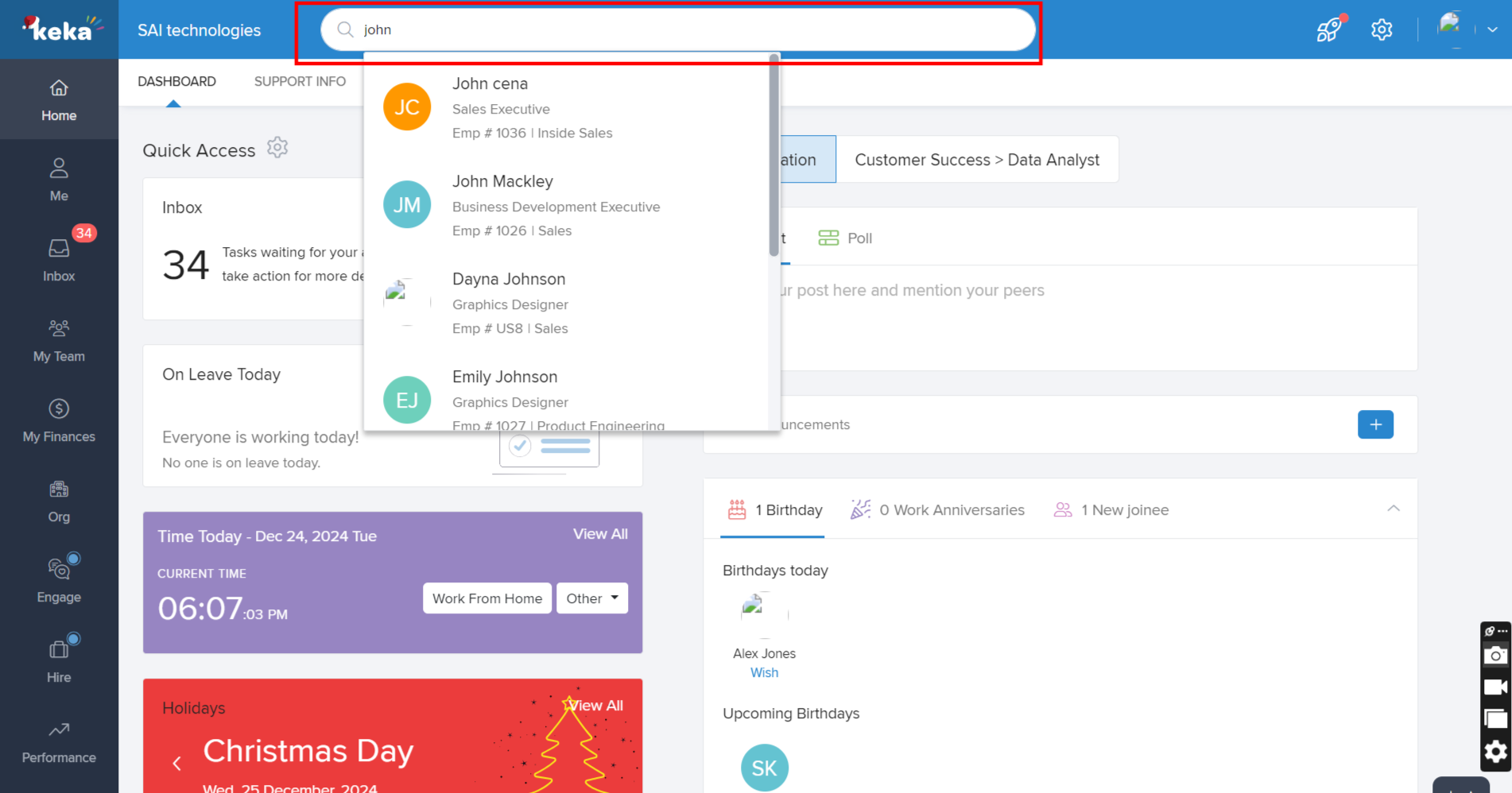Open settings gear in top bar
This screenshot has width=1512, height=793.
point(1382,30)
